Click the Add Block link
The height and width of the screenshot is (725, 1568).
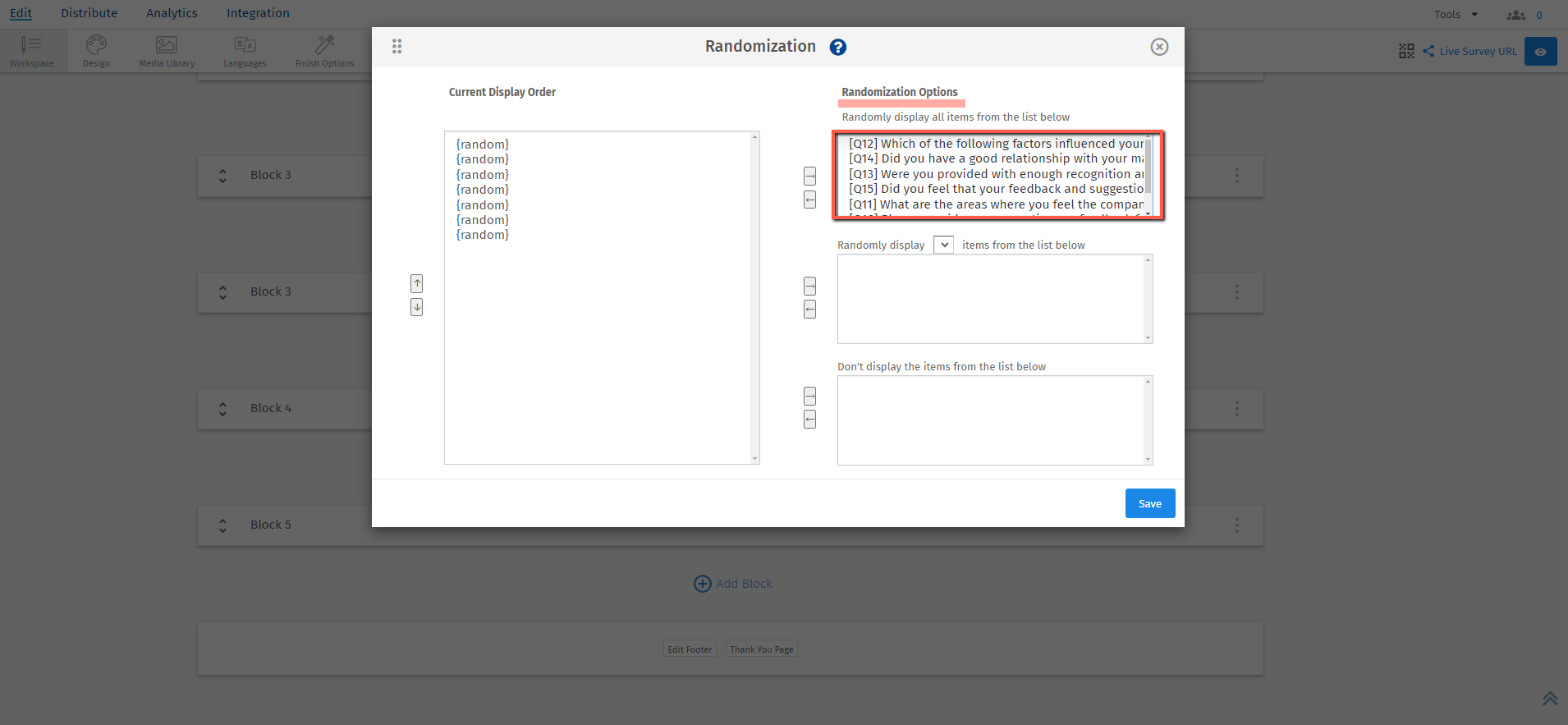pos(744,584)
